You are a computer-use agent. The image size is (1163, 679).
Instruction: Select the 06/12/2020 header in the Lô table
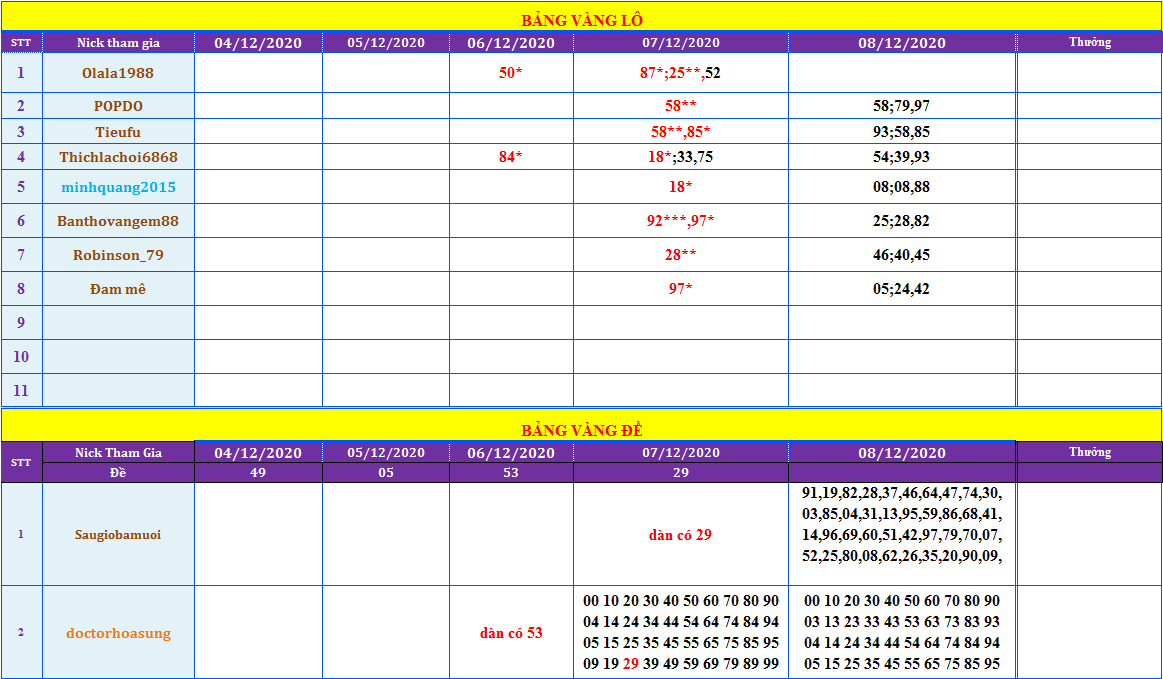pyautogui.click(x=511, y=42)
